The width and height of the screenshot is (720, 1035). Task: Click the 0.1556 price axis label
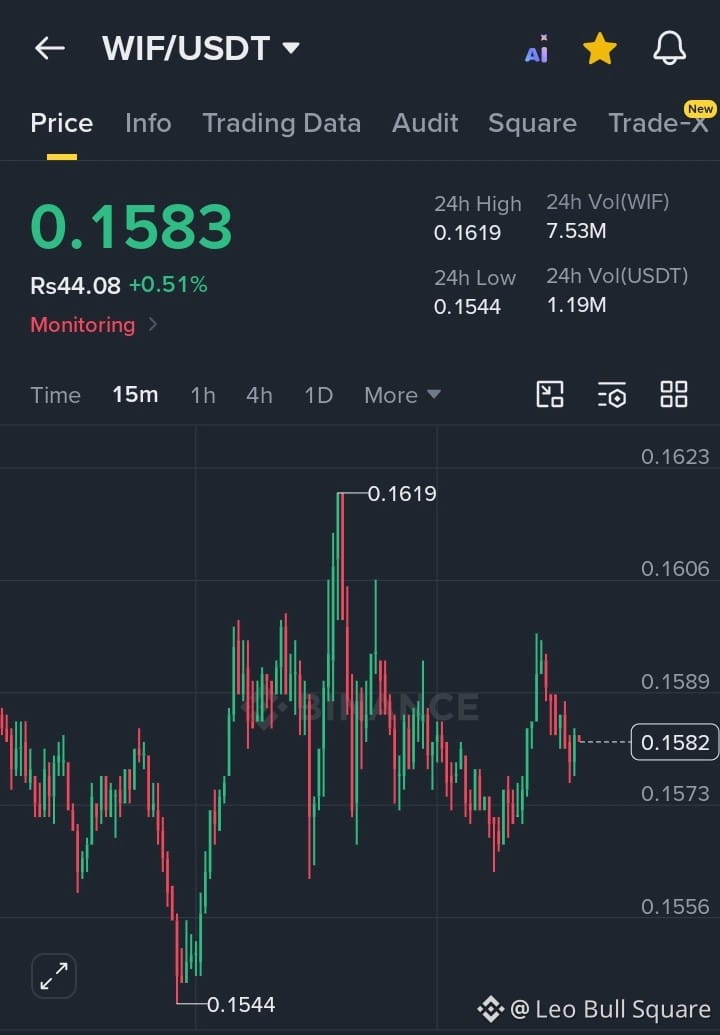(675, 906)
